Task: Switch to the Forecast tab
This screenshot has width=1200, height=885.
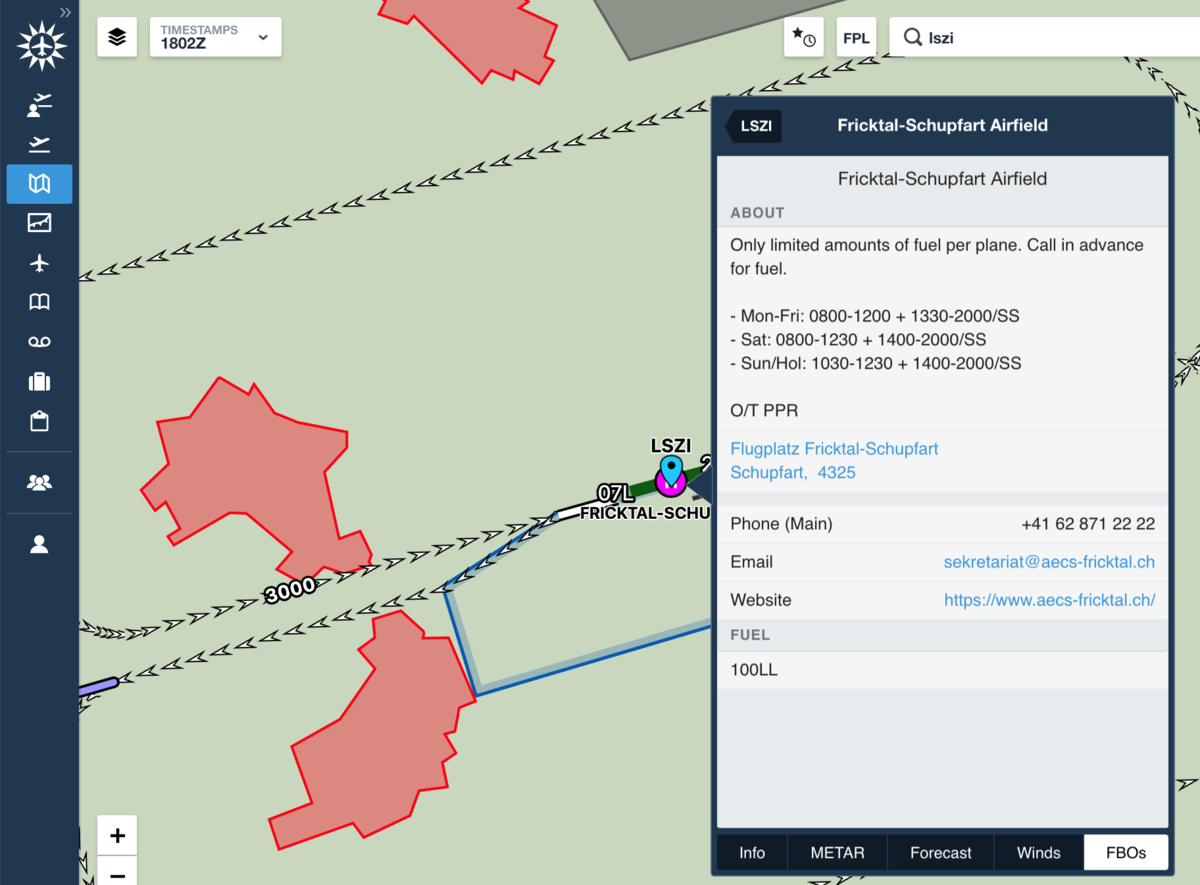Action: pos(940,853)
